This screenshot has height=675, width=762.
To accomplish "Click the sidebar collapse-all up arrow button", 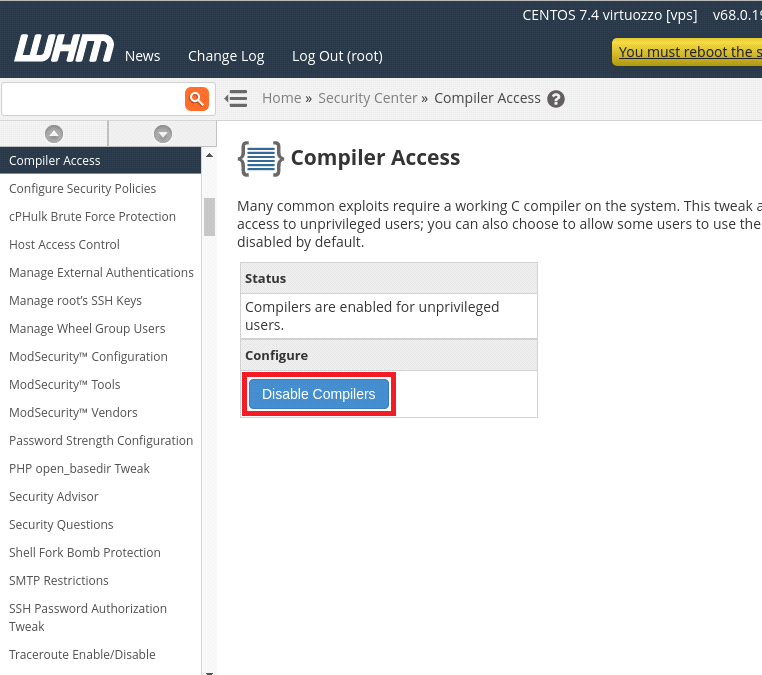I will coord(54,134).
